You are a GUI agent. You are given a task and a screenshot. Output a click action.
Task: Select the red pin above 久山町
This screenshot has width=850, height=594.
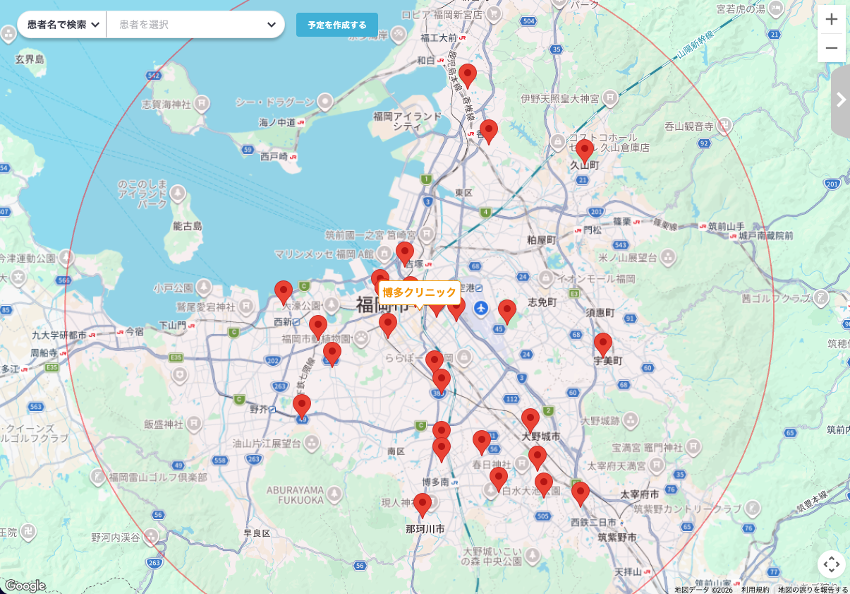click(584, 151)
